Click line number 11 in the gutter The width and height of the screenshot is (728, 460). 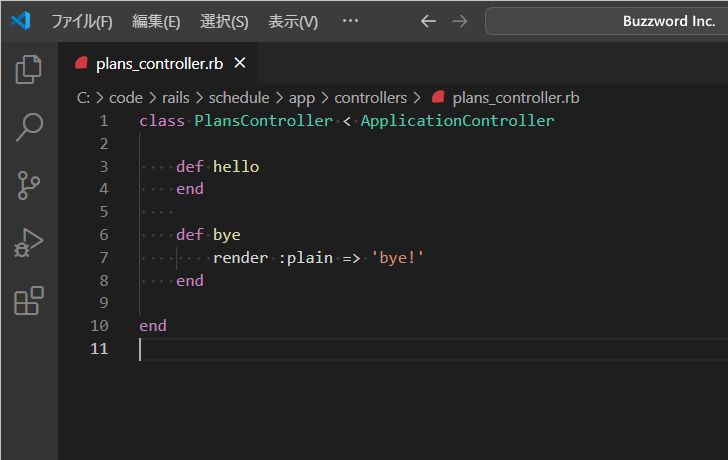pos(99,349)
